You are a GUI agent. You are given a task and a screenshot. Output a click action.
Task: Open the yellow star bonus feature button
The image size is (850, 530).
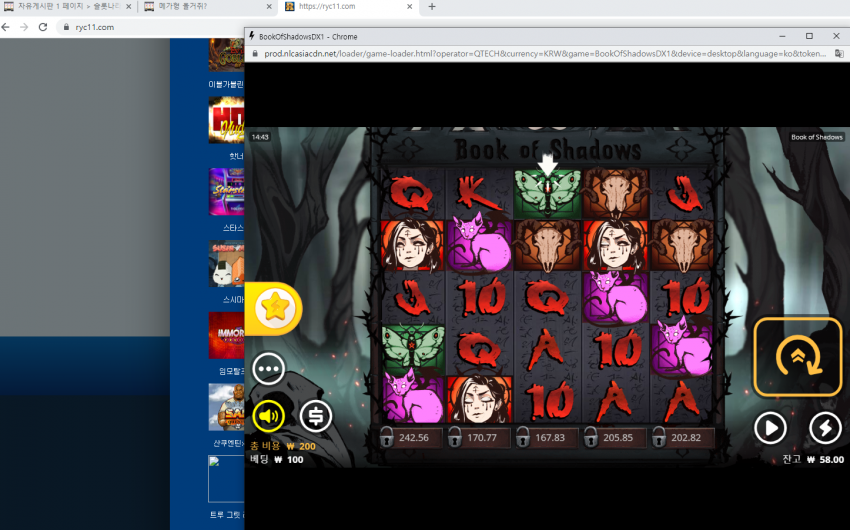point(274,308)
